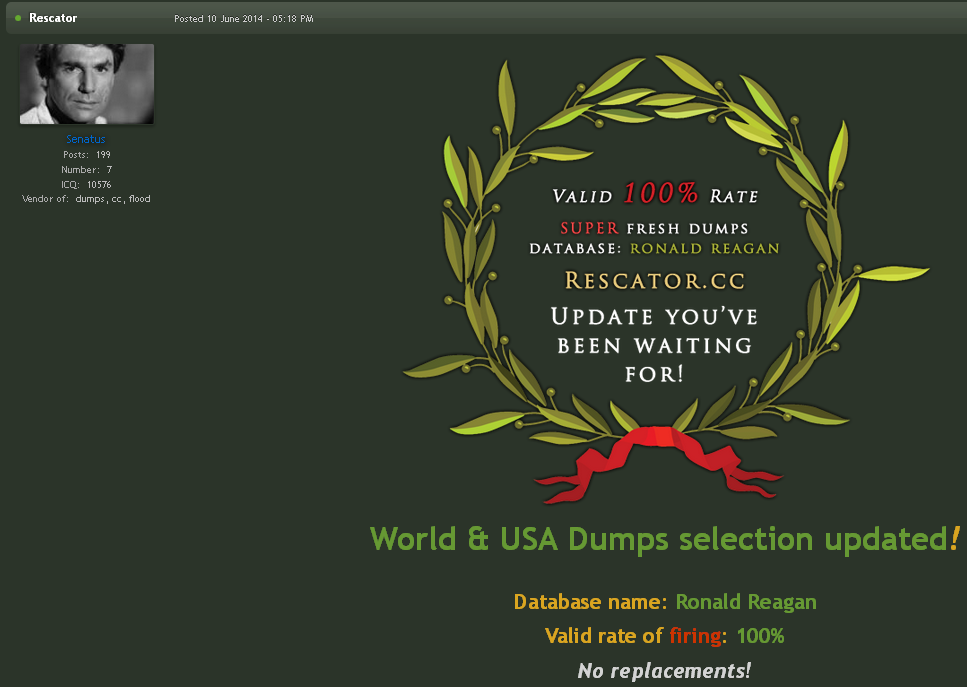Select the ICQ: 10576 contact line
This screenshot has width=967, height=687.
coord(86,184)
